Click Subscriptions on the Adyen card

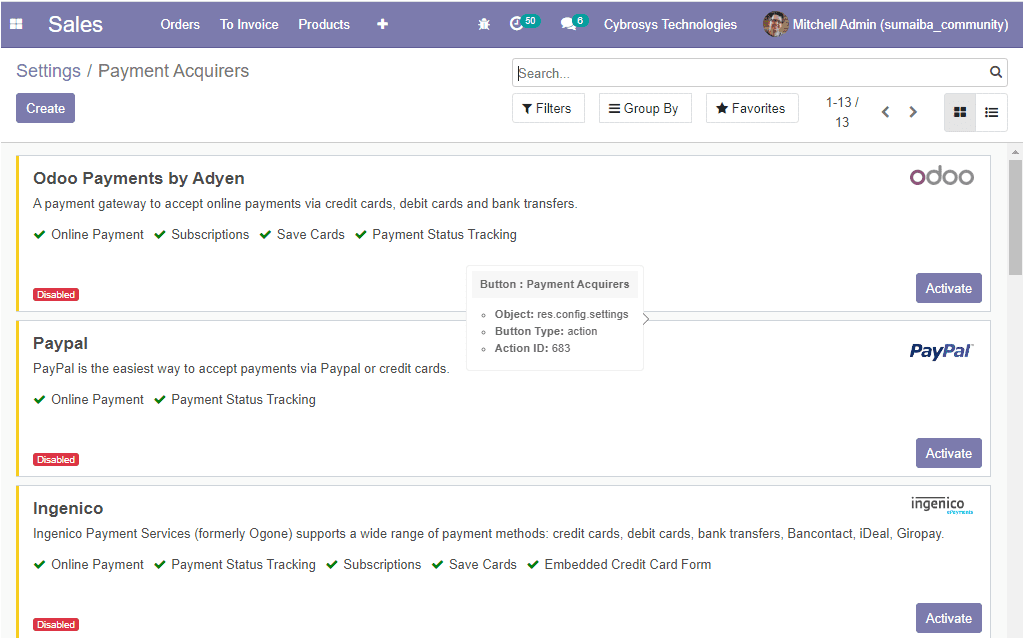pos(210,235)
